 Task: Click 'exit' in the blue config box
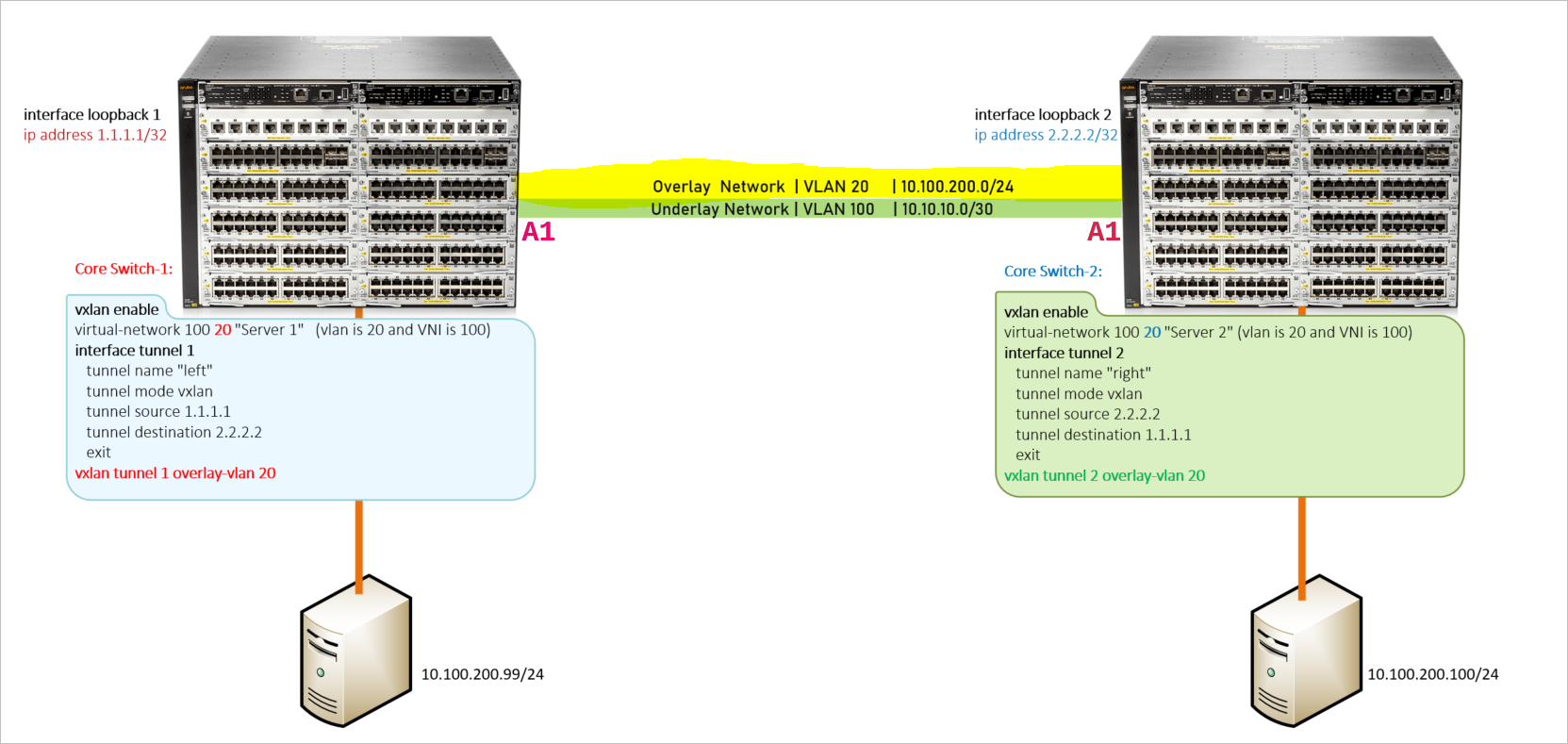tap(98, 453)
